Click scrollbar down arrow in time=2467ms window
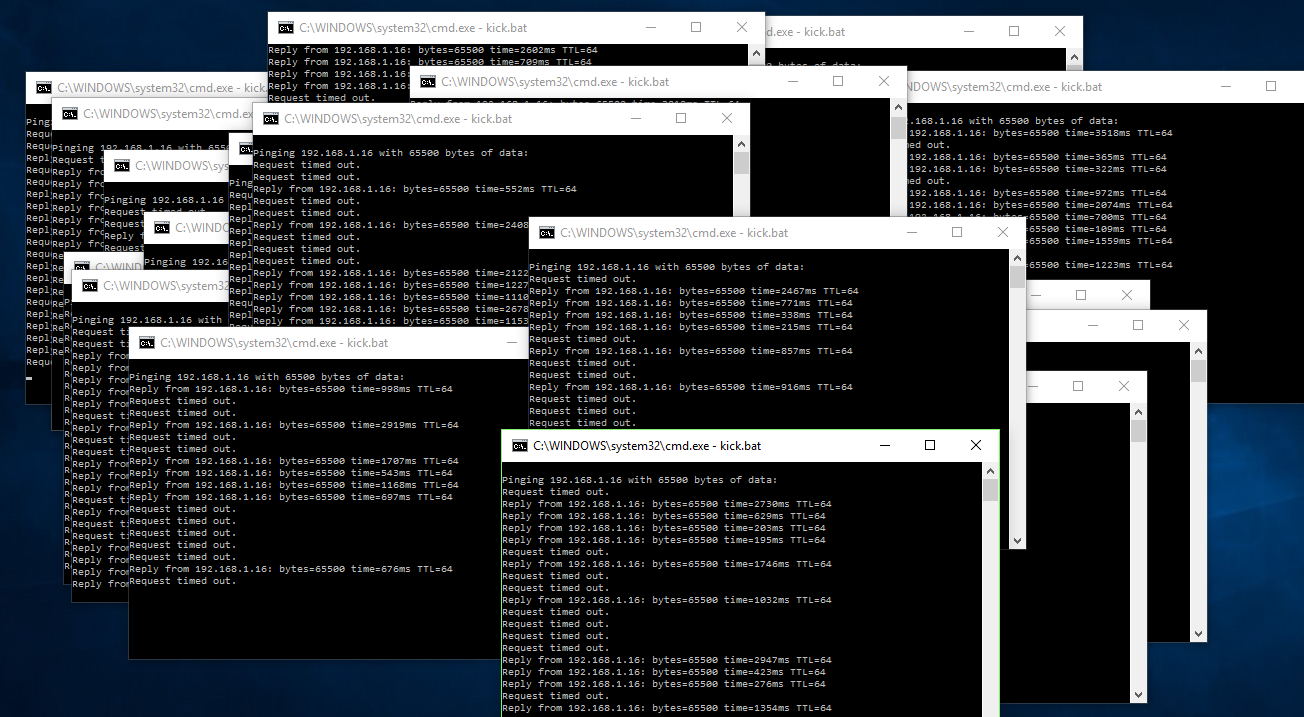The width and height of the screenshot is (1304, 717). pos(1017,540)
